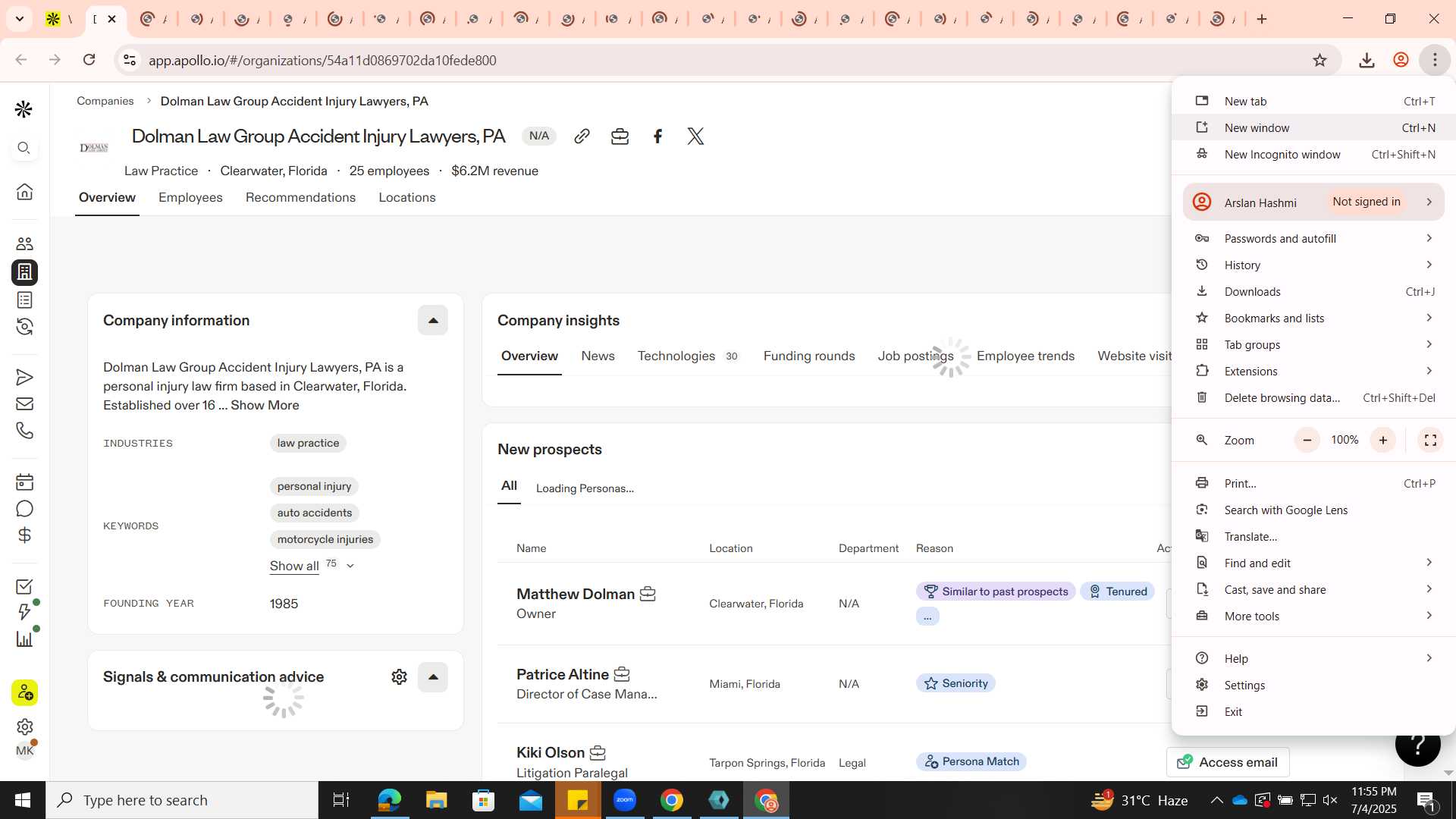Viewport: 1456px width, 819px height.
Task: Open the News insights tab
Action: pos(598,356)
